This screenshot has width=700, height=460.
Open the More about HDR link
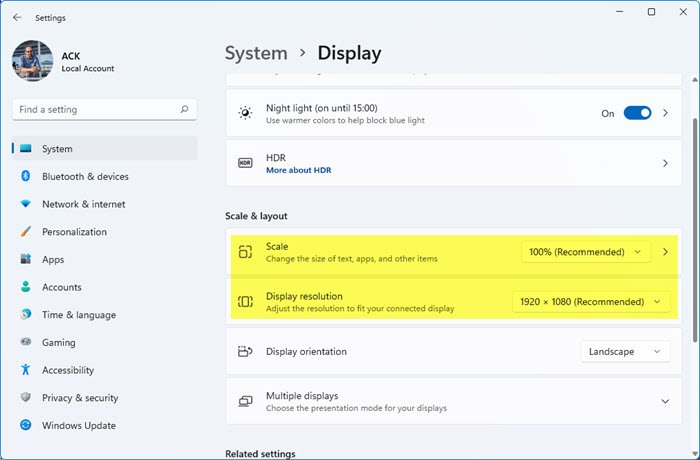tap(298, 170)
